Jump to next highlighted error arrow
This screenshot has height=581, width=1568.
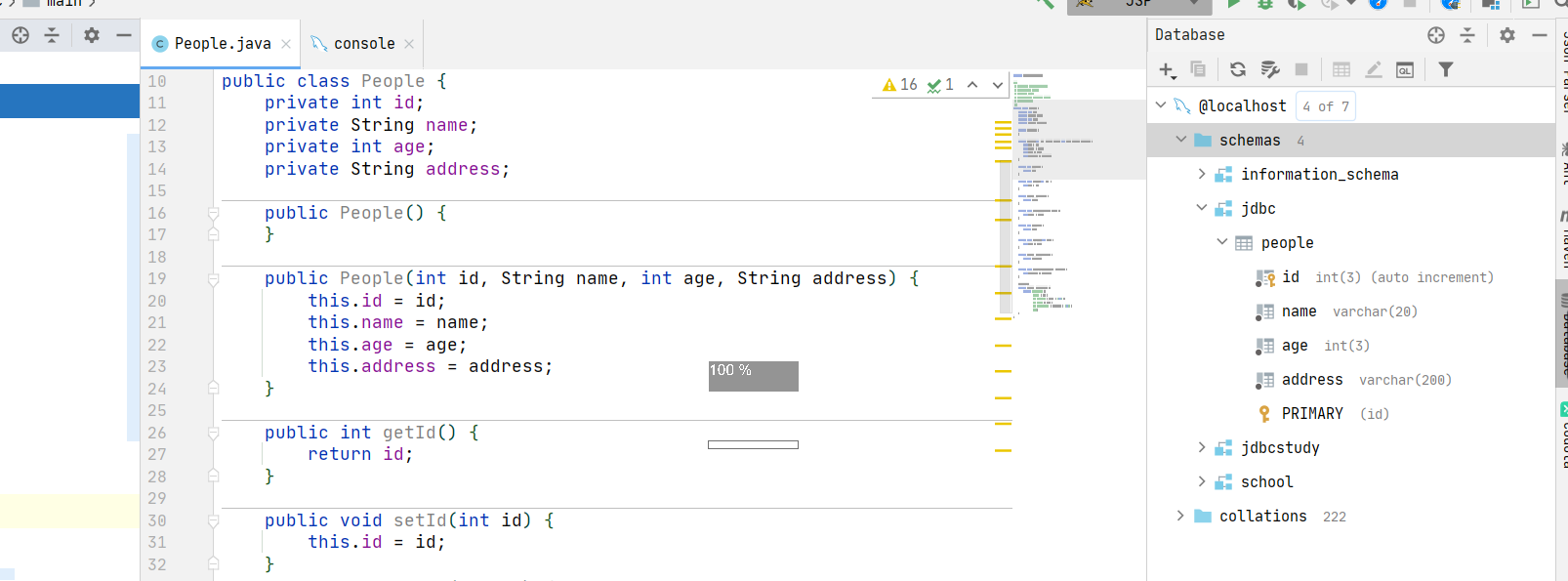pyautogui.click(x=997, y=85)
